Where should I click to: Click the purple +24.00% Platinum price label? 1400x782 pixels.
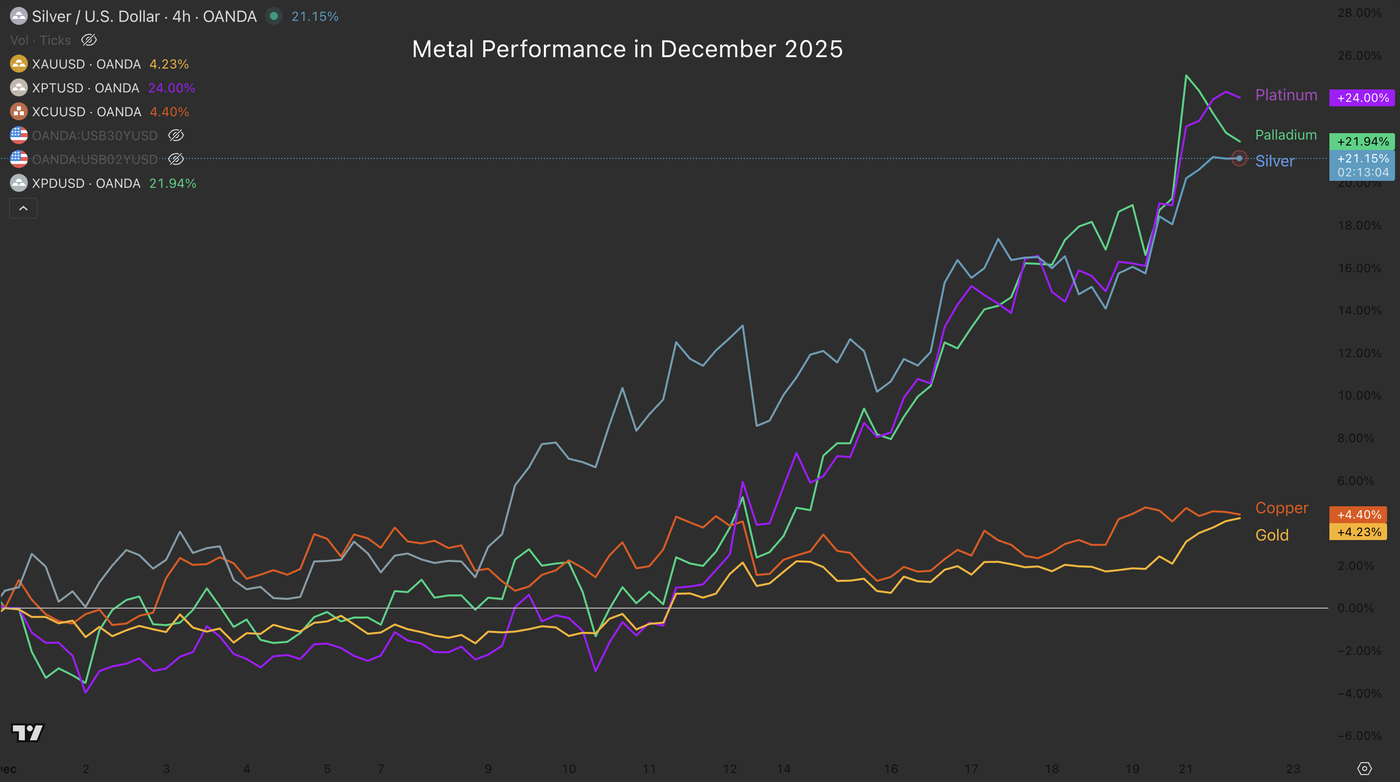(1359, 98)
